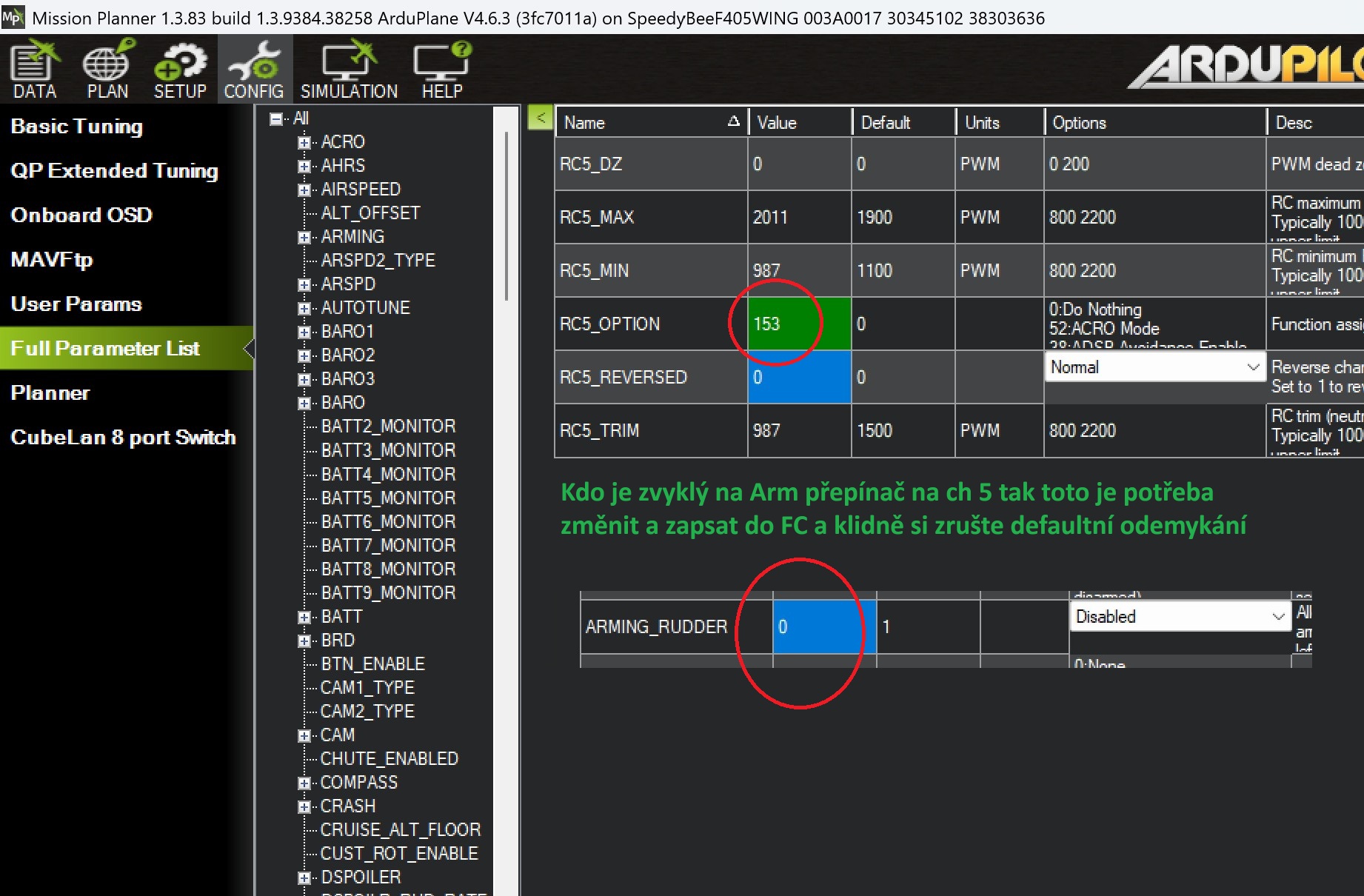Expand the ACRO parameter group

304,142
